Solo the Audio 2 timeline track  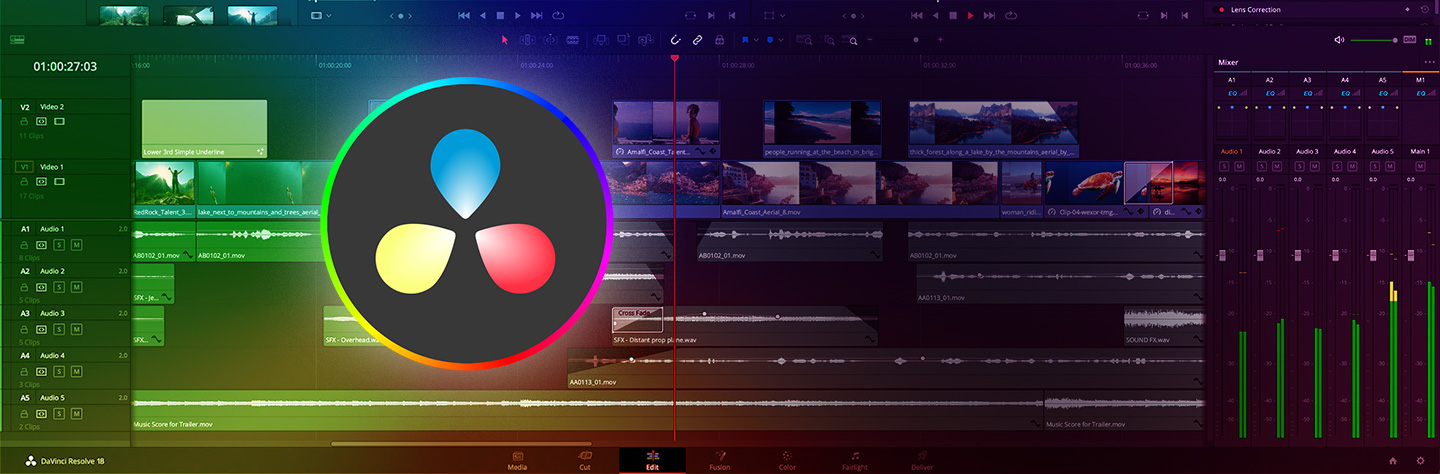[59, 287]
